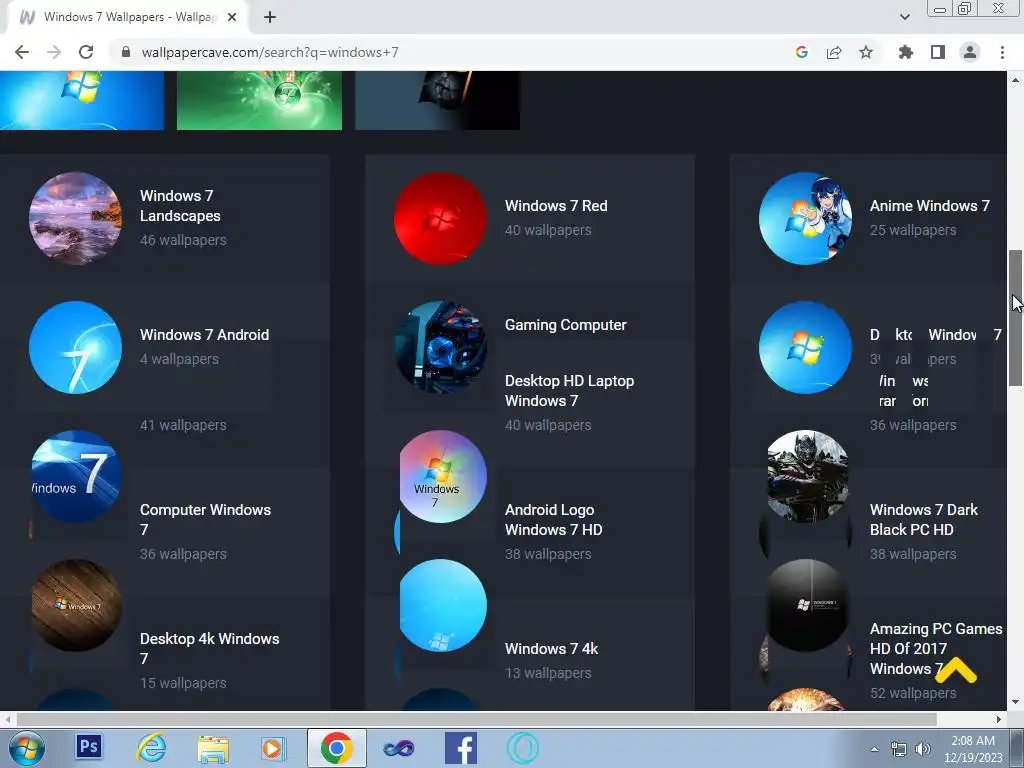Open Amazing PC Games HD Of 2017 collection
The height and width of the screenshot is (768, 1024).
click(936, 648)
